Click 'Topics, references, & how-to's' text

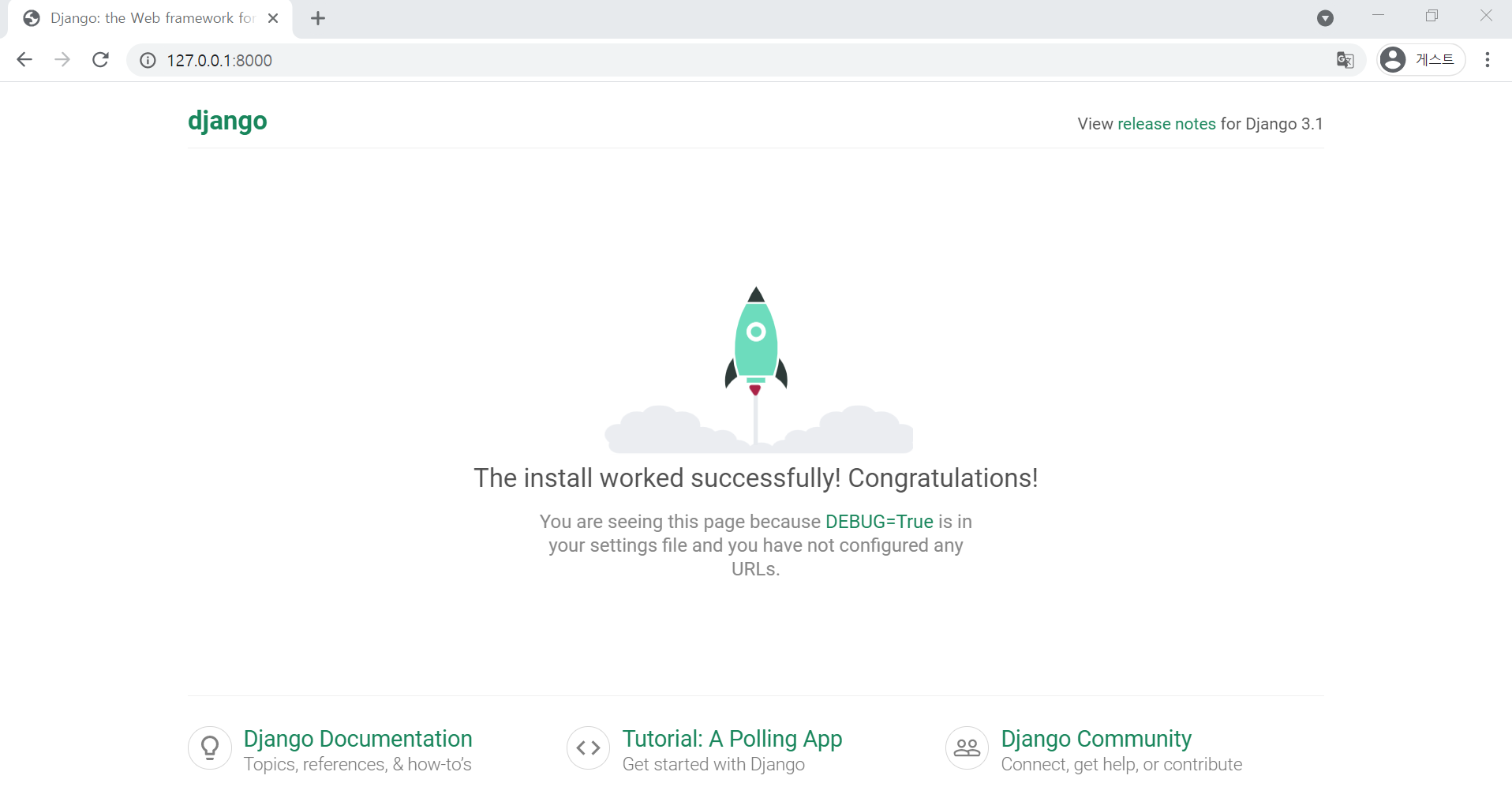[357, 764]
